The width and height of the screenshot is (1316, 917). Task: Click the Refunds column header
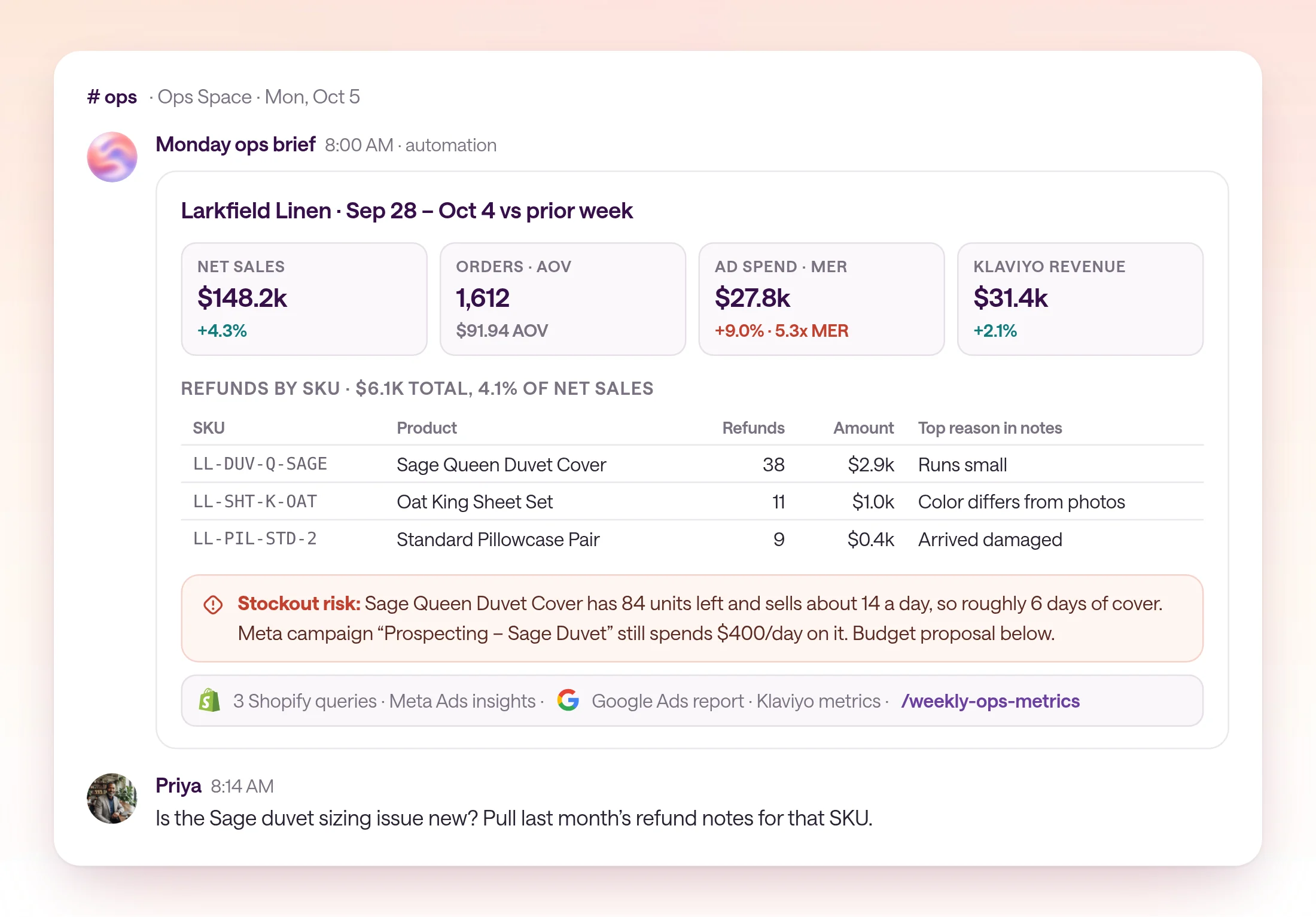[x=753, y=428]
